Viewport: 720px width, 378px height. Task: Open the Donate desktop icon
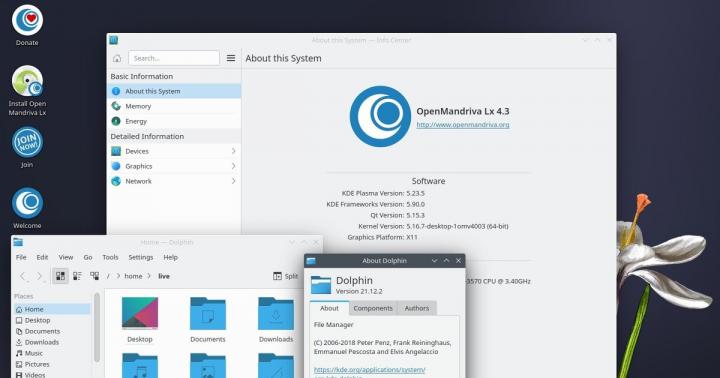[27, 21]
